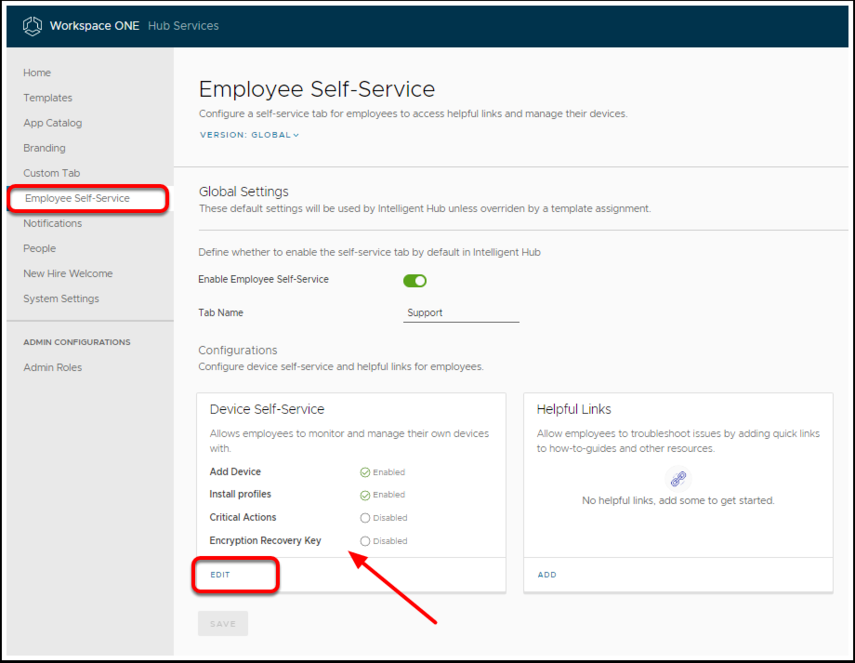Click Add in the Helpful Links card
The image size is (855, 663).
547,575
